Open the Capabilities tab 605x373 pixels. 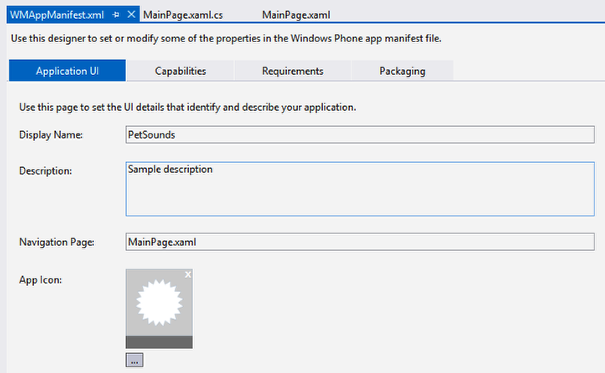pos(180,71)
